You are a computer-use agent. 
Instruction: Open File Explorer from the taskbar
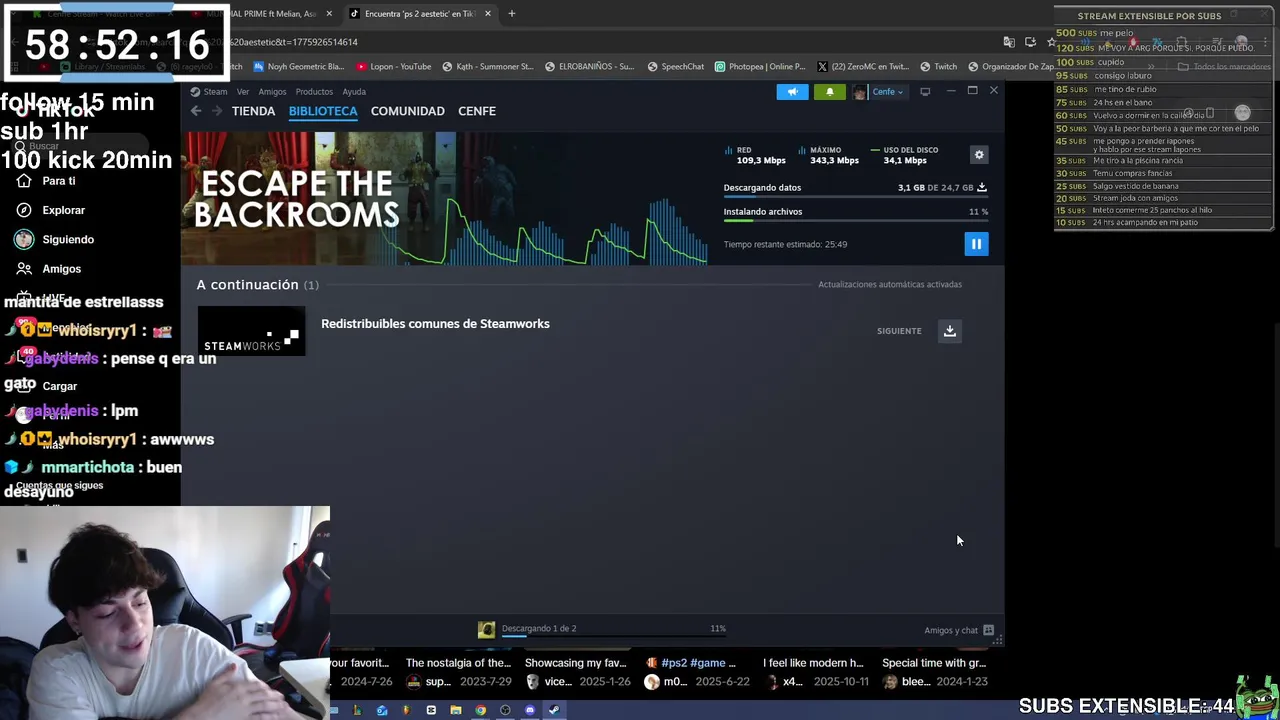[x=456, y=710]
